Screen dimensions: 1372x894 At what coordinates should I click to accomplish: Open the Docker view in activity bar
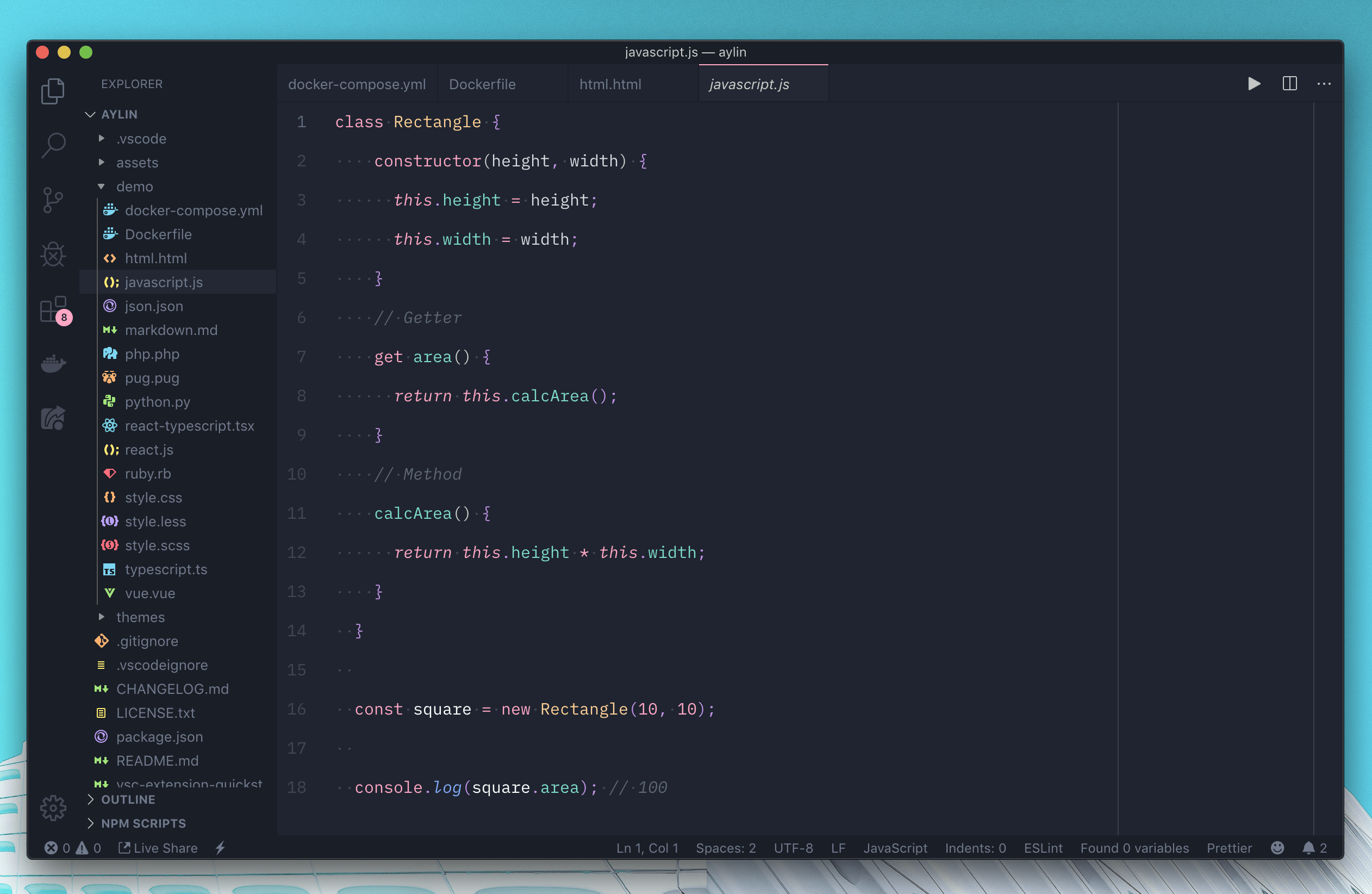click(54, 363)
